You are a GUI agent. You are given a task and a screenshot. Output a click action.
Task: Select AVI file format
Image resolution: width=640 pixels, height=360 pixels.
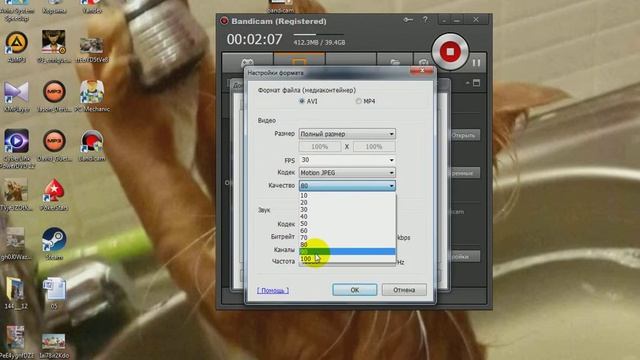point(308,101)
